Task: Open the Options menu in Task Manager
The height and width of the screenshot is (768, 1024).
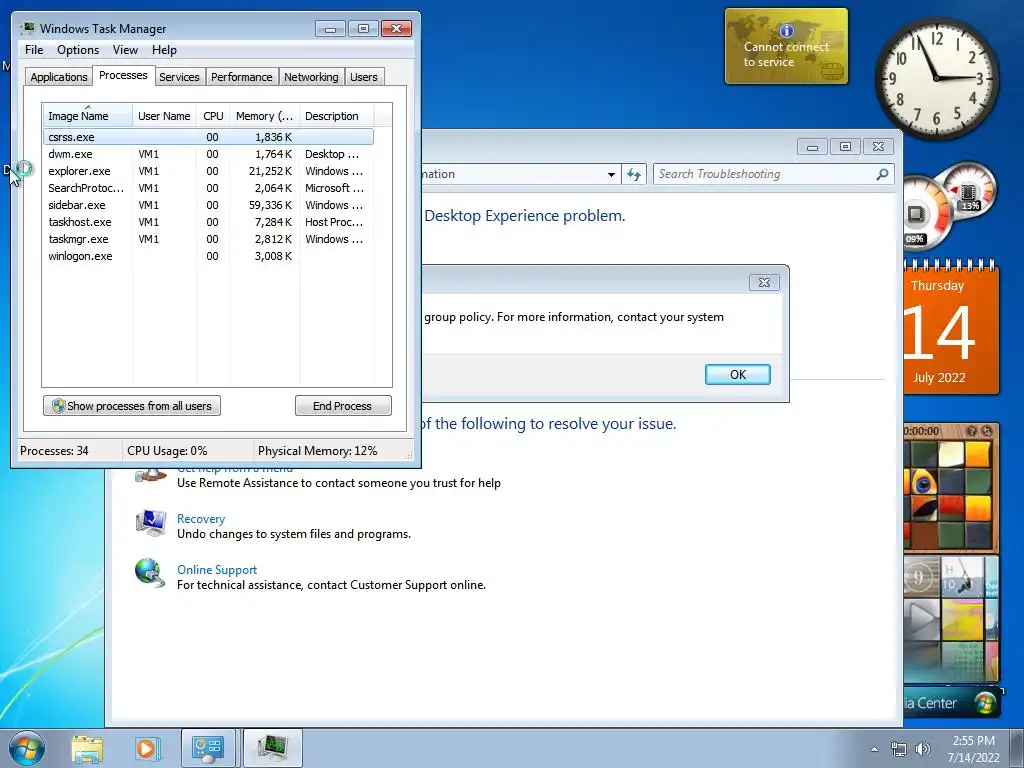Action: pyautogui.click(x=78, y=50)
